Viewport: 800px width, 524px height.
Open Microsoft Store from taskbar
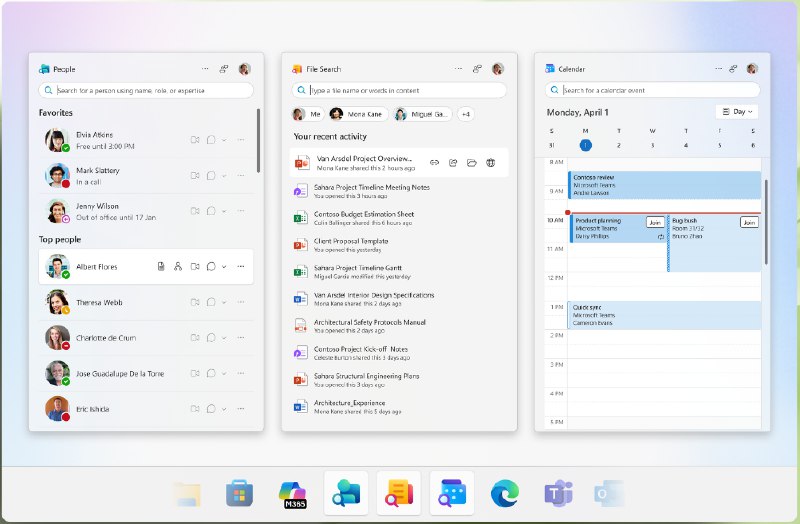(240, 493)
